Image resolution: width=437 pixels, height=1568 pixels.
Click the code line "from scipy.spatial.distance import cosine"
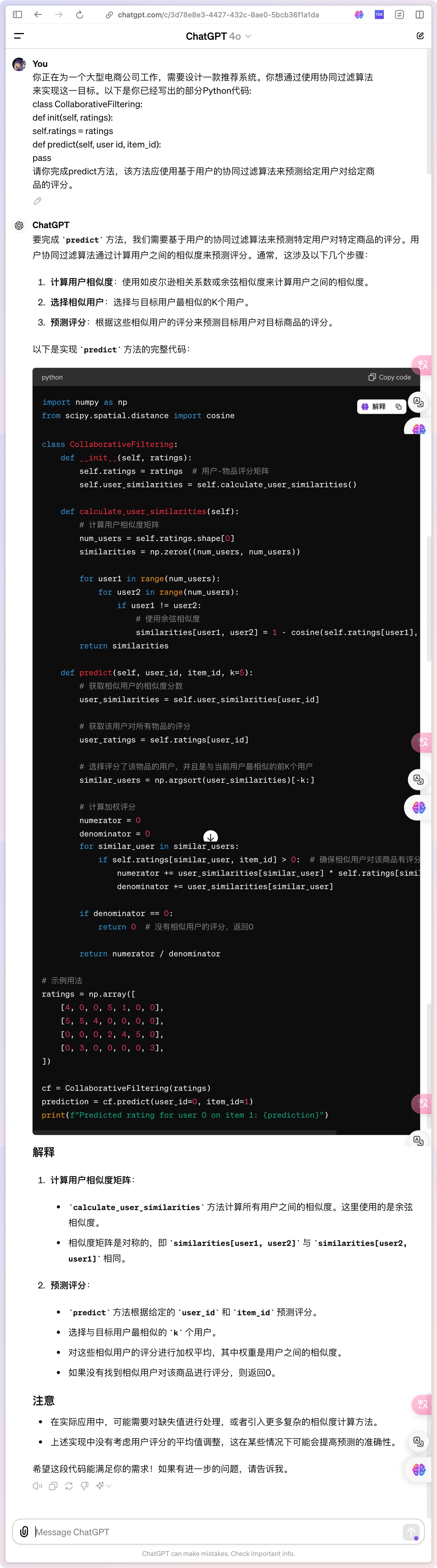click(x=138, y=416)
